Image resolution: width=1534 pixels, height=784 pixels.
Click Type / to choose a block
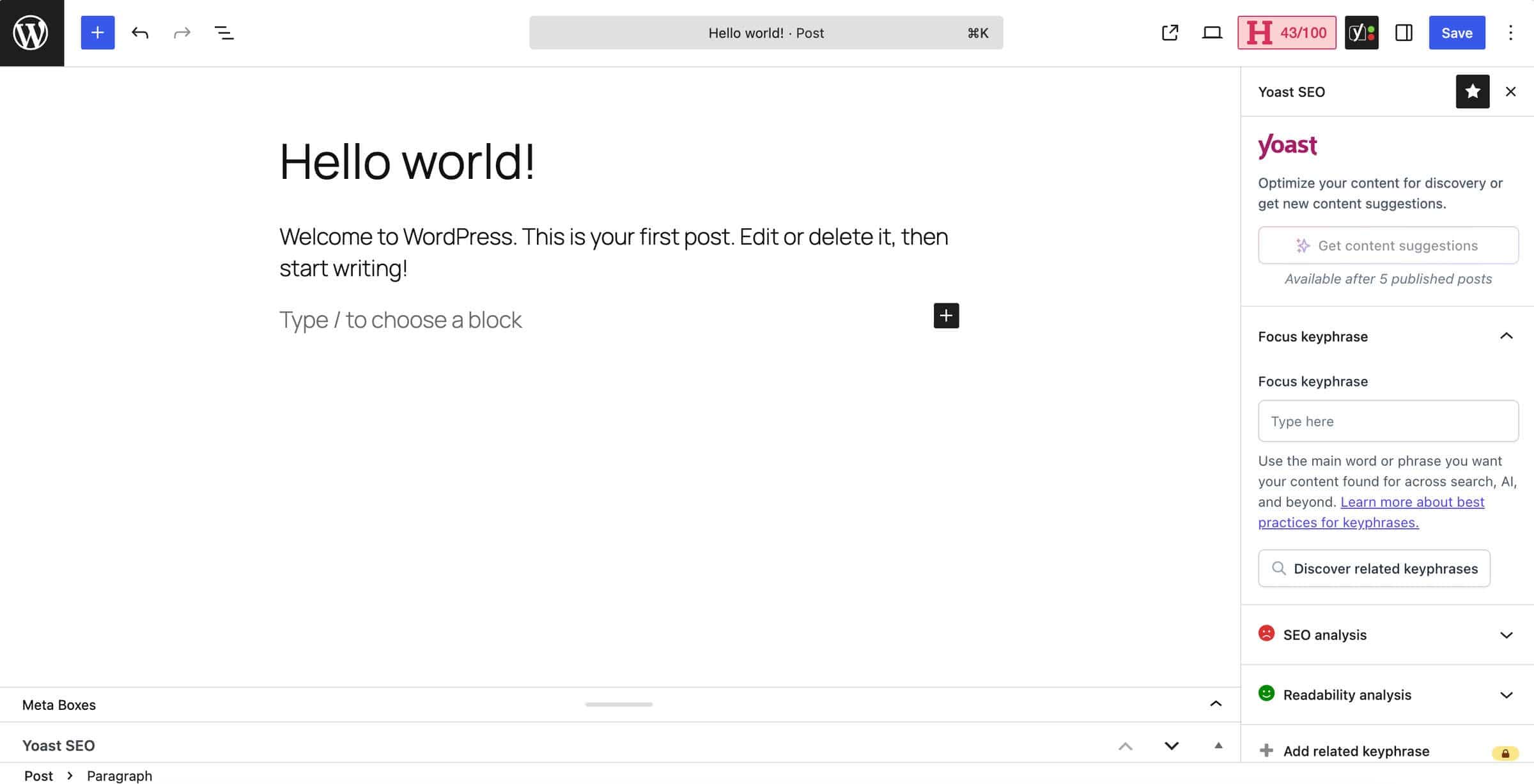pyautogui.click(x=401, y=319)
